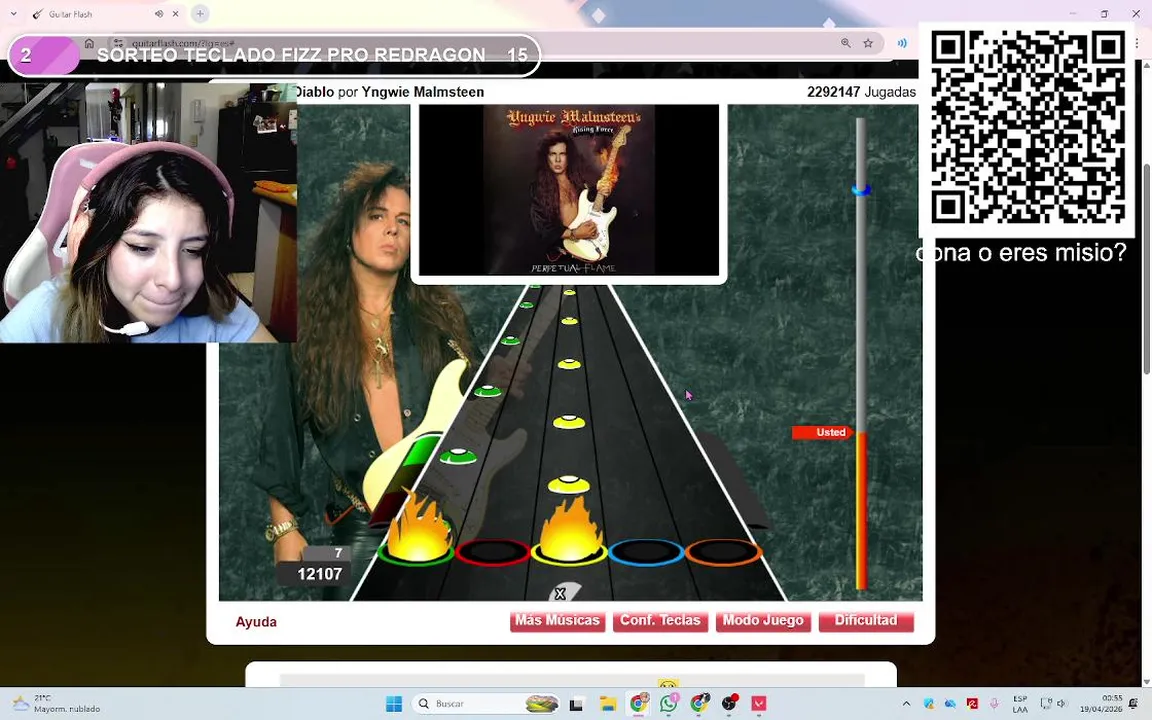Open the zoom magnifier in the address bar
Viewport: 1152px width, 720px height.
[x=846, y=43]
